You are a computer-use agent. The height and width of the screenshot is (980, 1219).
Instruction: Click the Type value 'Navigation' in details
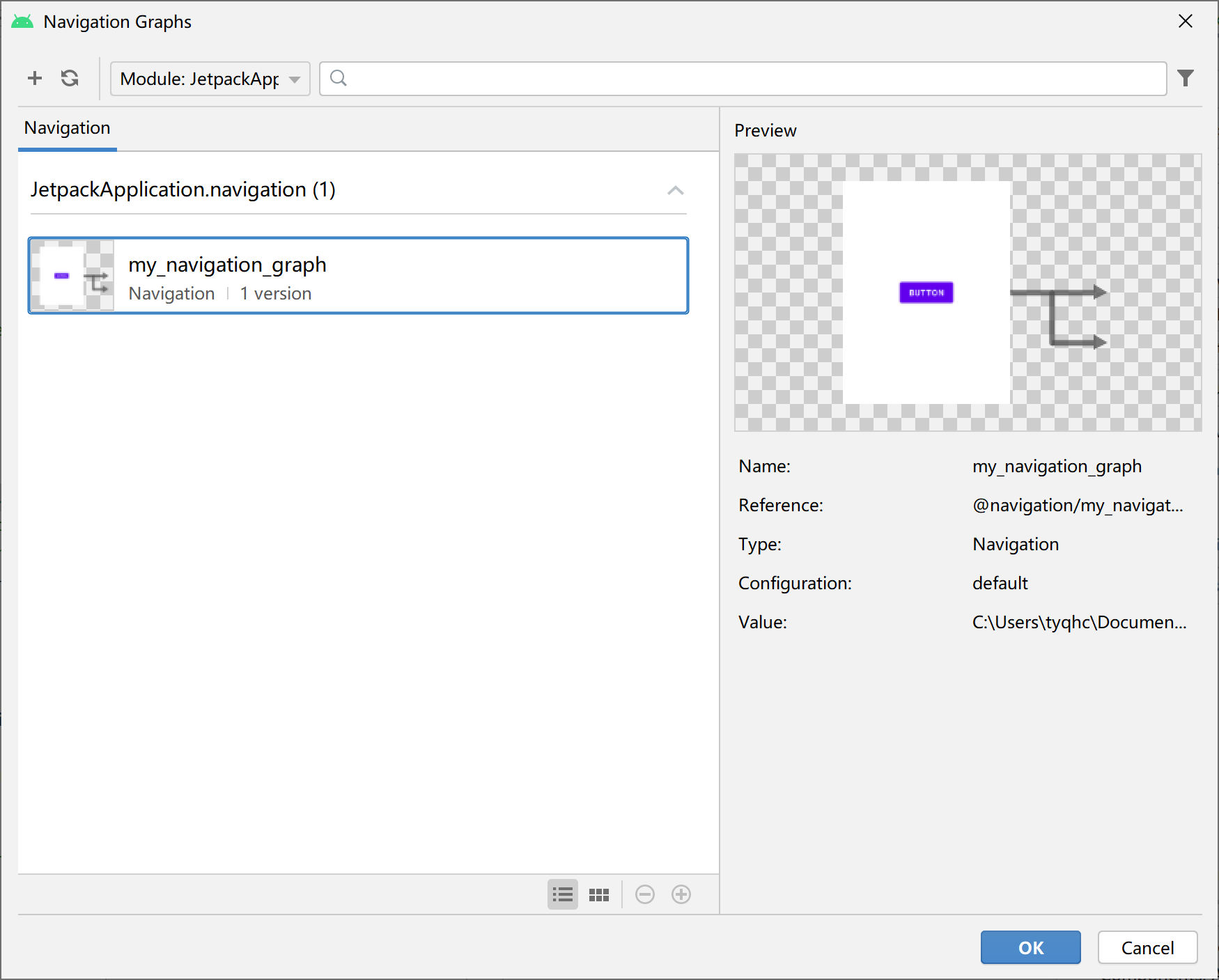coord(1016,545)
